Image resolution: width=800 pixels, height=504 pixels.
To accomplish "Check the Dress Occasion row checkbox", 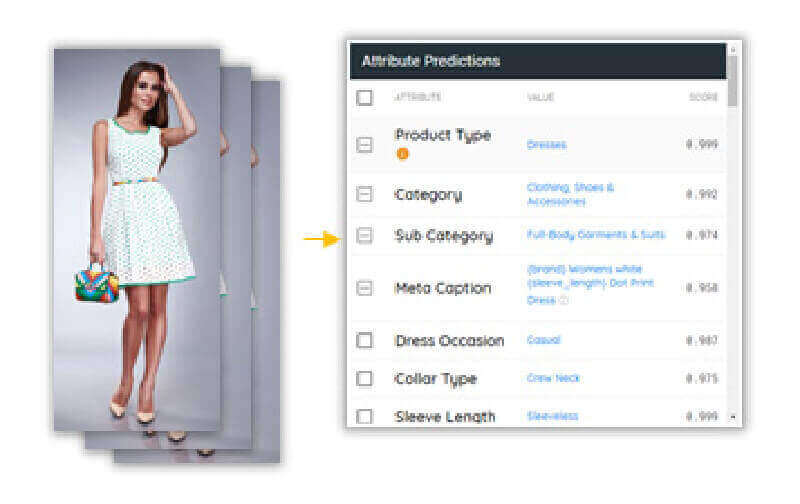I will (364, 340).
